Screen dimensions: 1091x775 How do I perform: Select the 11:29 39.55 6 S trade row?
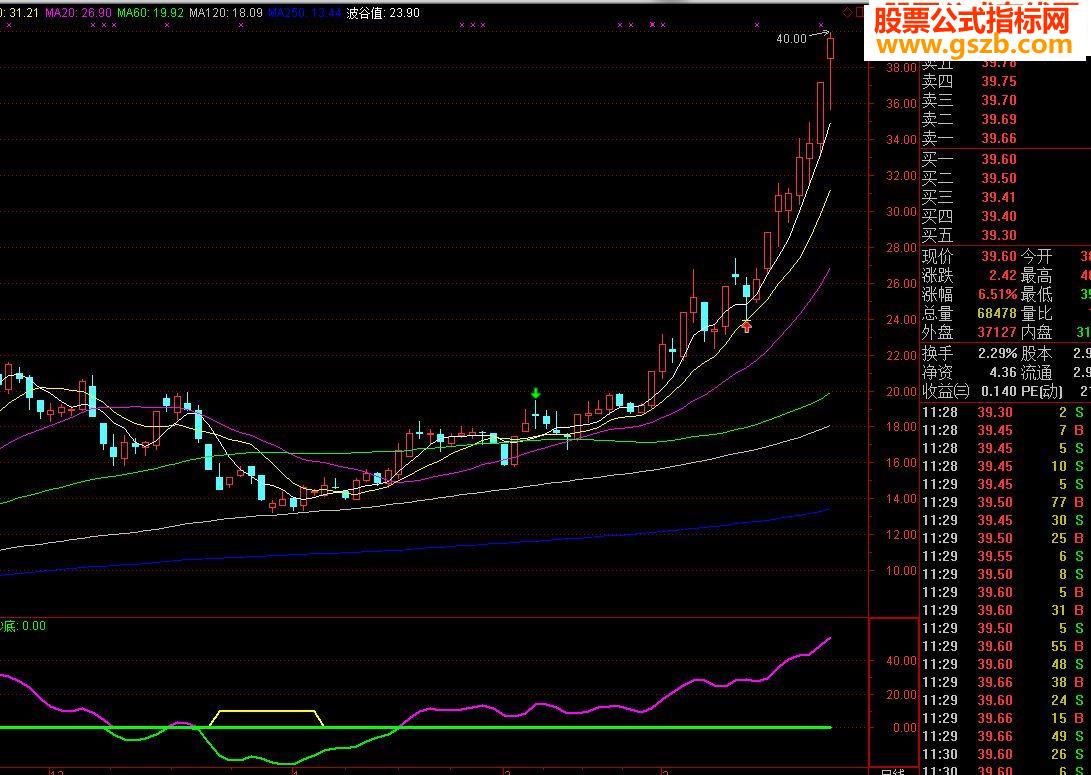pyautogui.click(x=1005, y=557)
